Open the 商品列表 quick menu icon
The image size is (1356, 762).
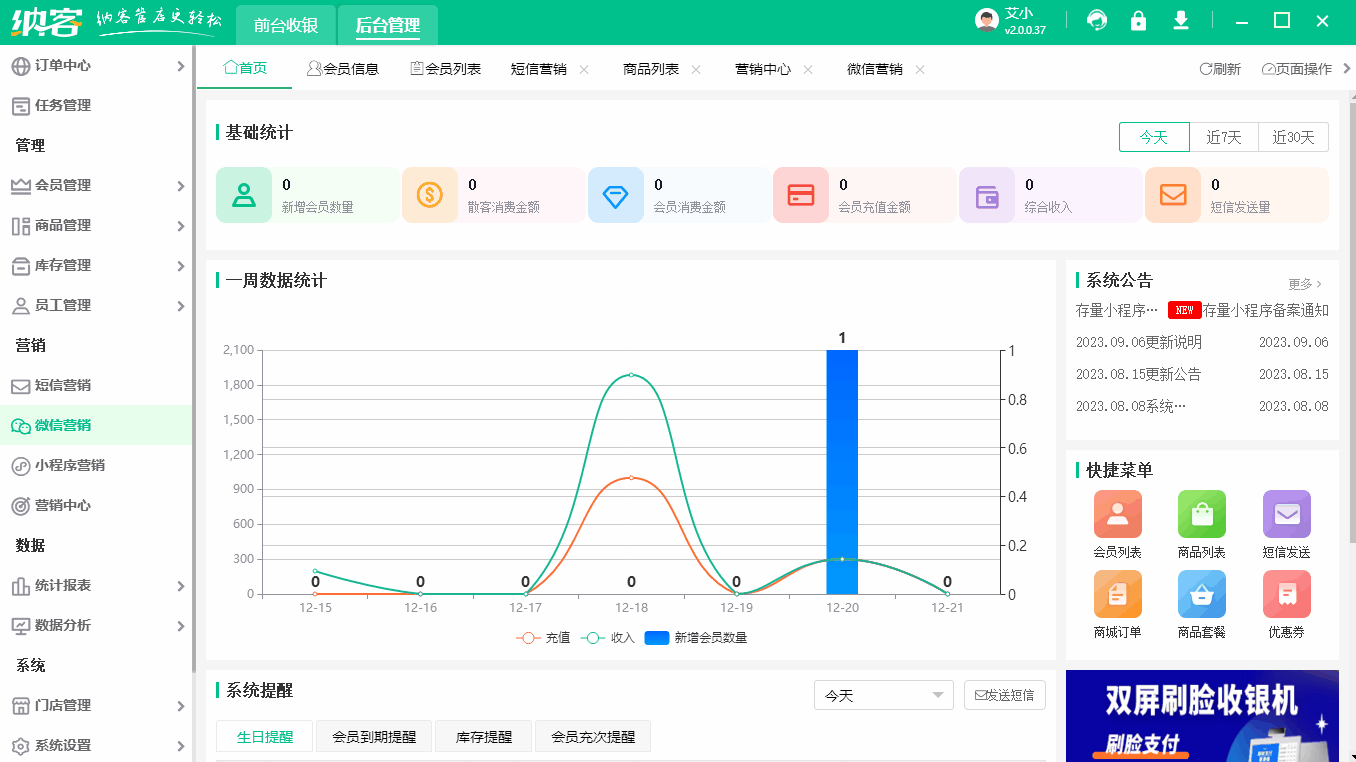tap(1201, 513)
